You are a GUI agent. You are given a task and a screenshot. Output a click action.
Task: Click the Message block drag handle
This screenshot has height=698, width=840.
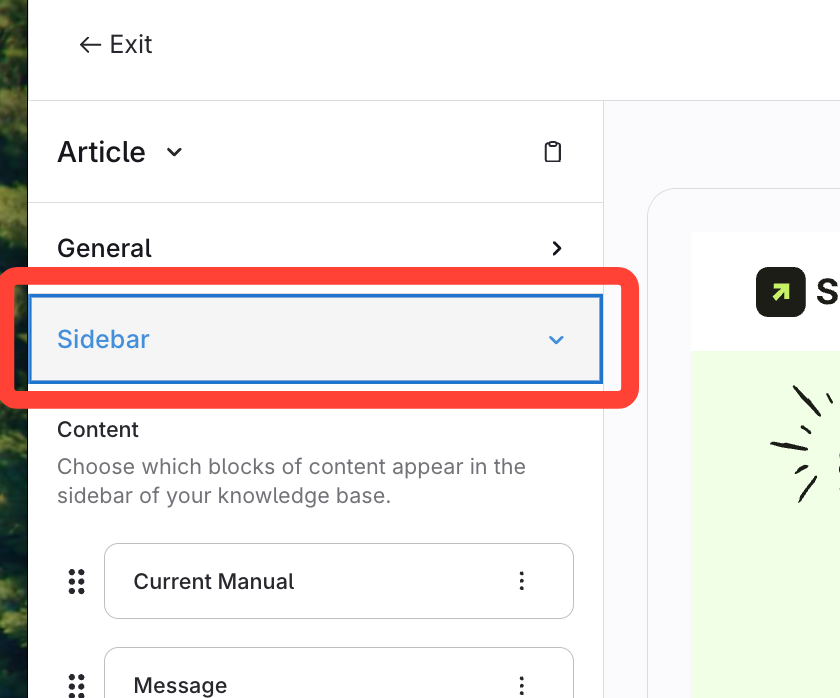pos(76,685)
